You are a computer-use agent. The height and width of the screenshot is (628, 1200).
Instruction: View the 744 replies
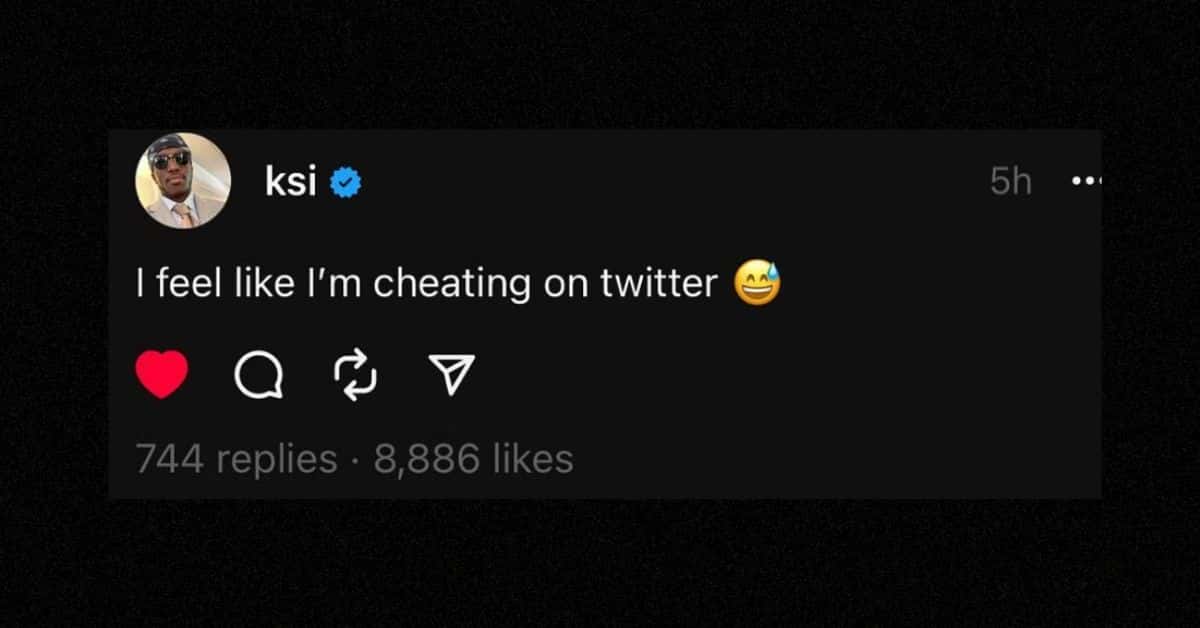click(x=236, y=459)
